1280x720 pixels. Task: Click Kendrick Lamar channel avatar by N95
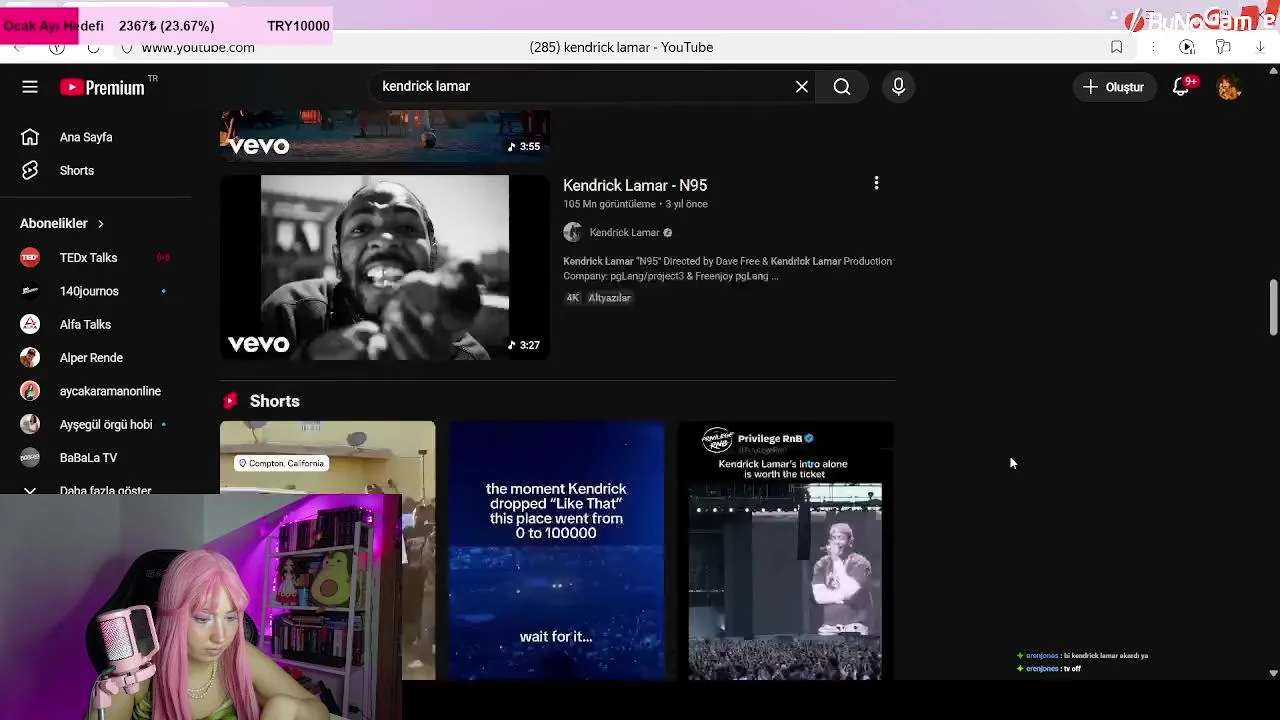pyautogui.click(x=573, y=232)
